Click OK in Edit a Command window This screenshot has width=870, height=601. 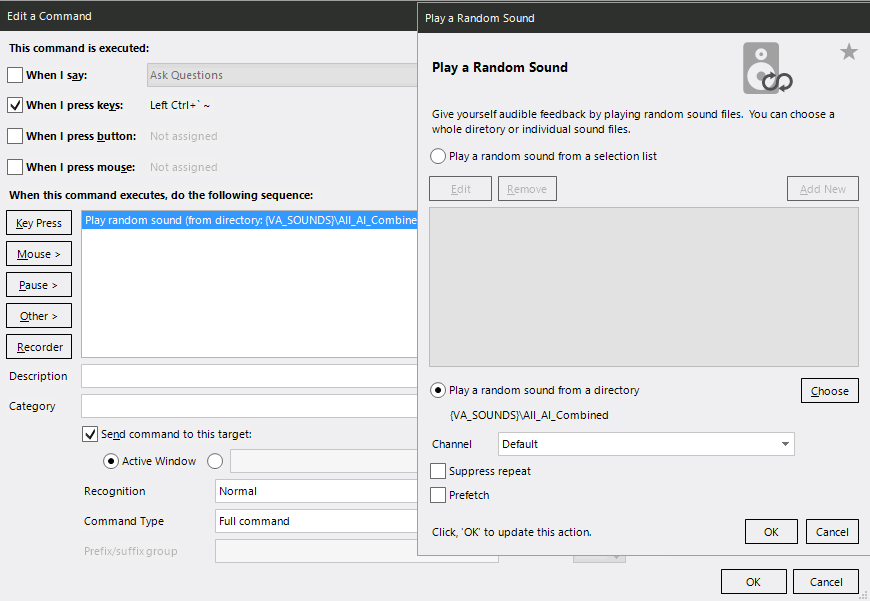753,582
